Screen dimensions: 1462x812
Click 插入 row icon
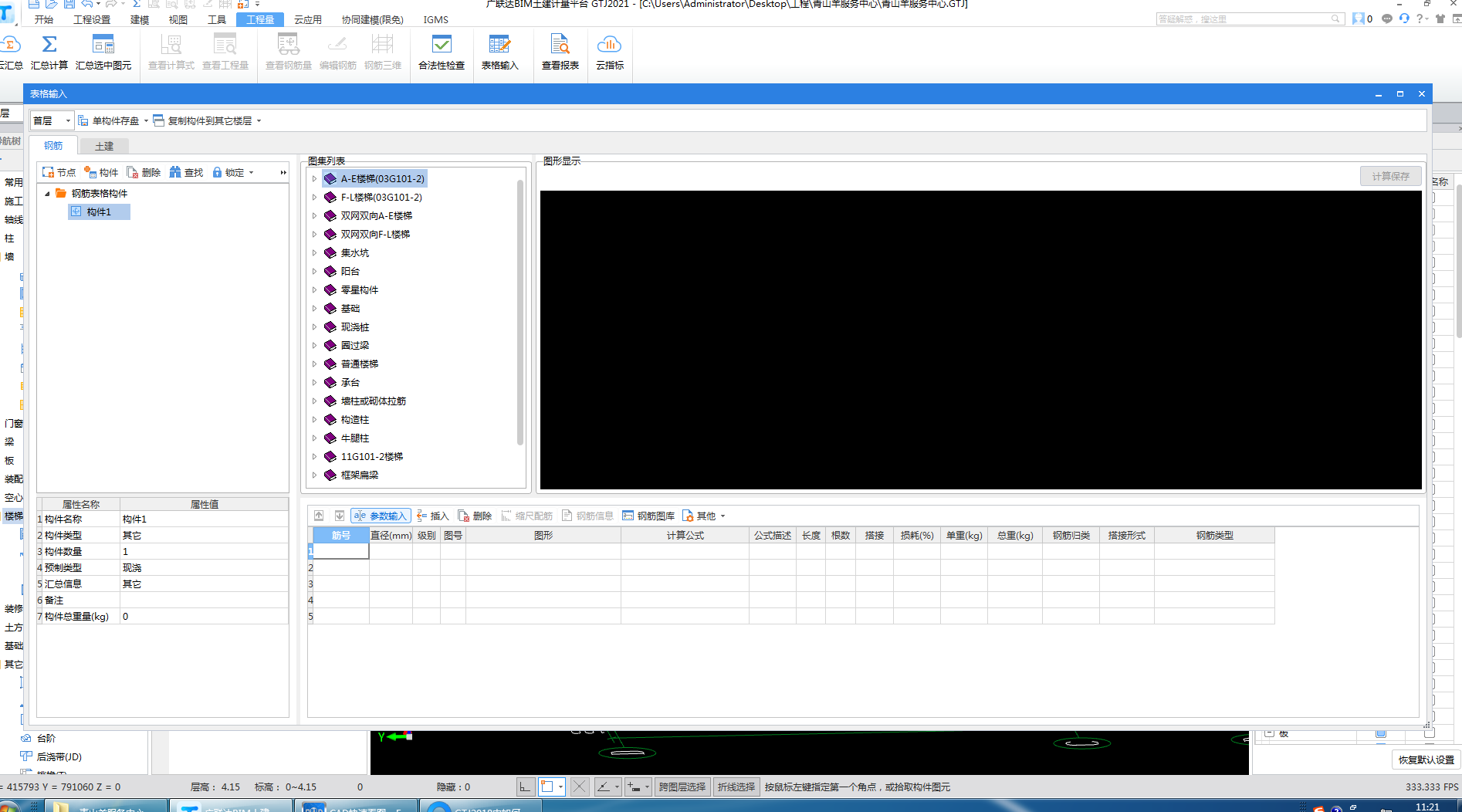coord(421,516)
